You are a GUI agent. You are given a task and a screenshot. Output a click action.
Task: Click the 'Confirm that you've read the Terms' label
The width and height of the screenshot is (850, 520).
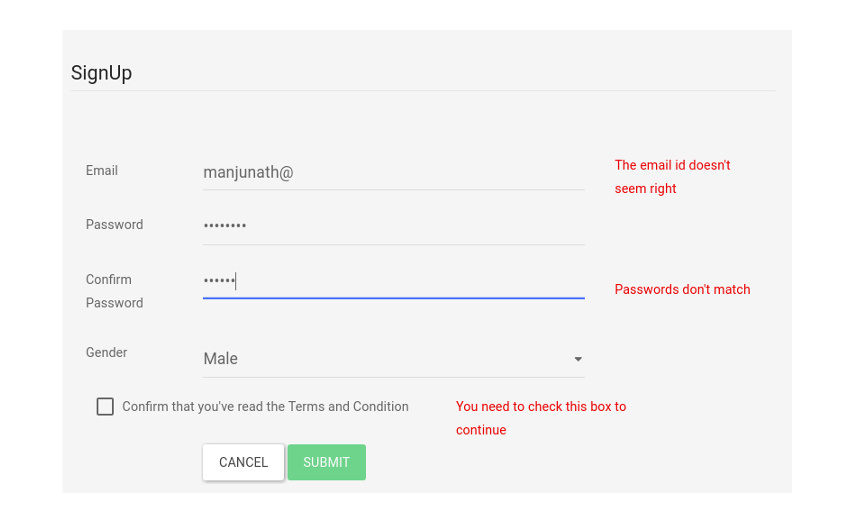click(265, 407)
